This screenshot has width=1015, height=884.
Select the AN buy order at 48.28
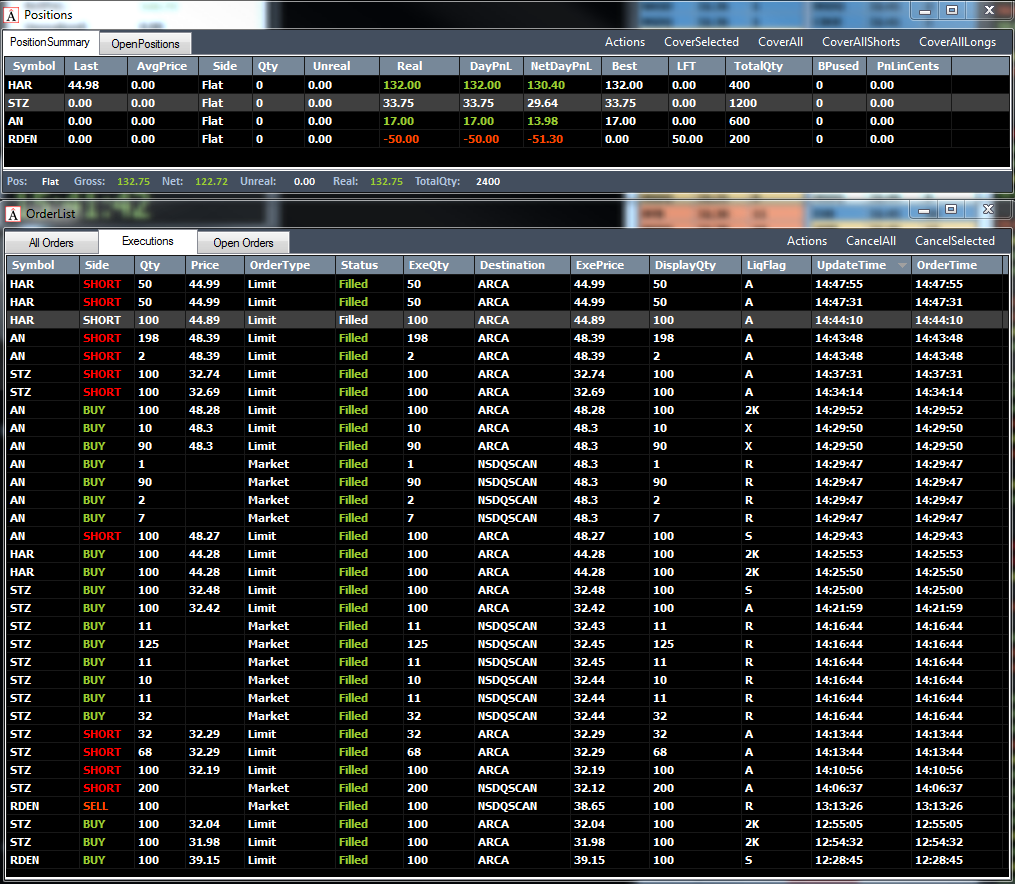(x=507, y=410)
